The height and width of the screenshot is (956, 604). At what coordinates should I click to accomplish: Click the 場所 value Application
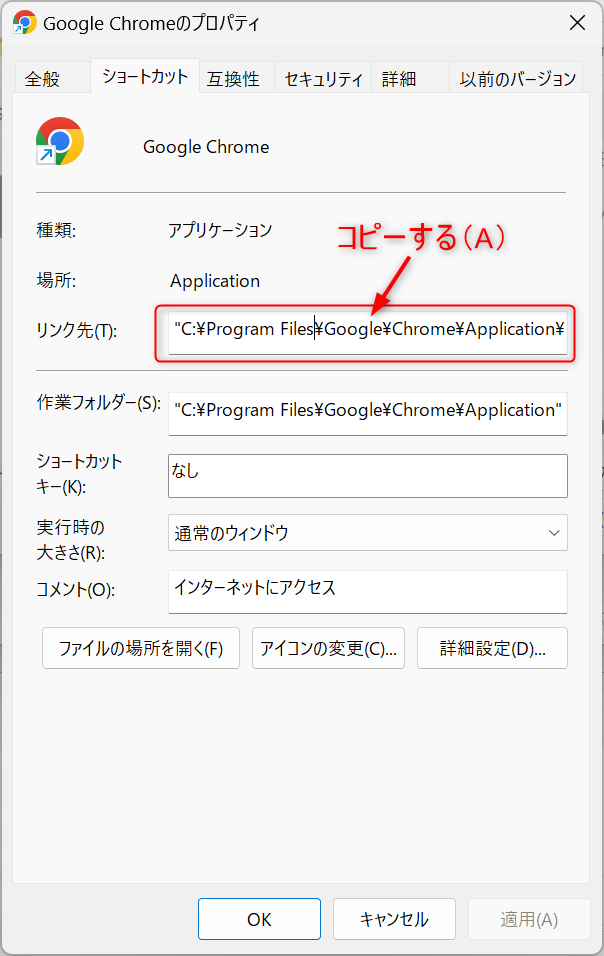tap(215, 281)
